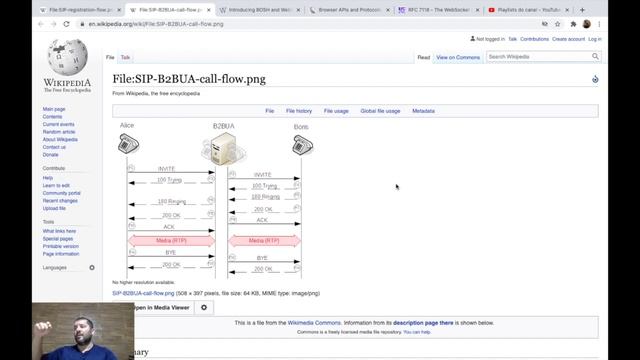
Task: Open Chrome three-dot menu
Action: (x=599, y=24)
